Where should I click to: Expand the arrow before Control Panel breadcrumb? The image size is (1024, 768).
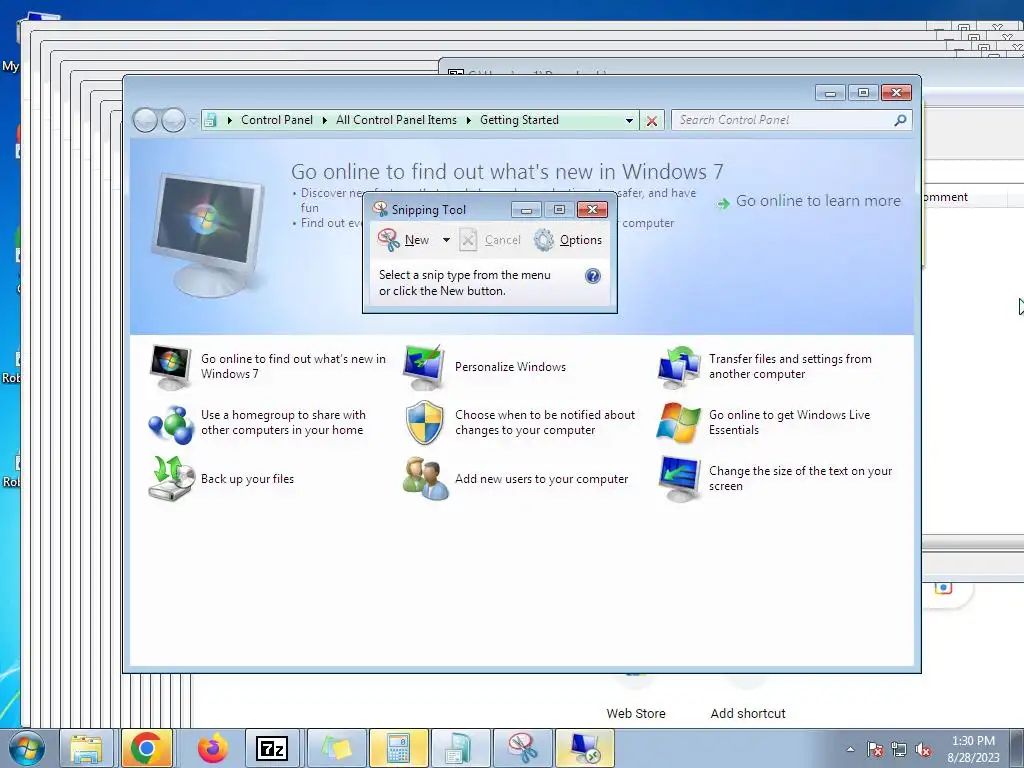click(230, 120)
